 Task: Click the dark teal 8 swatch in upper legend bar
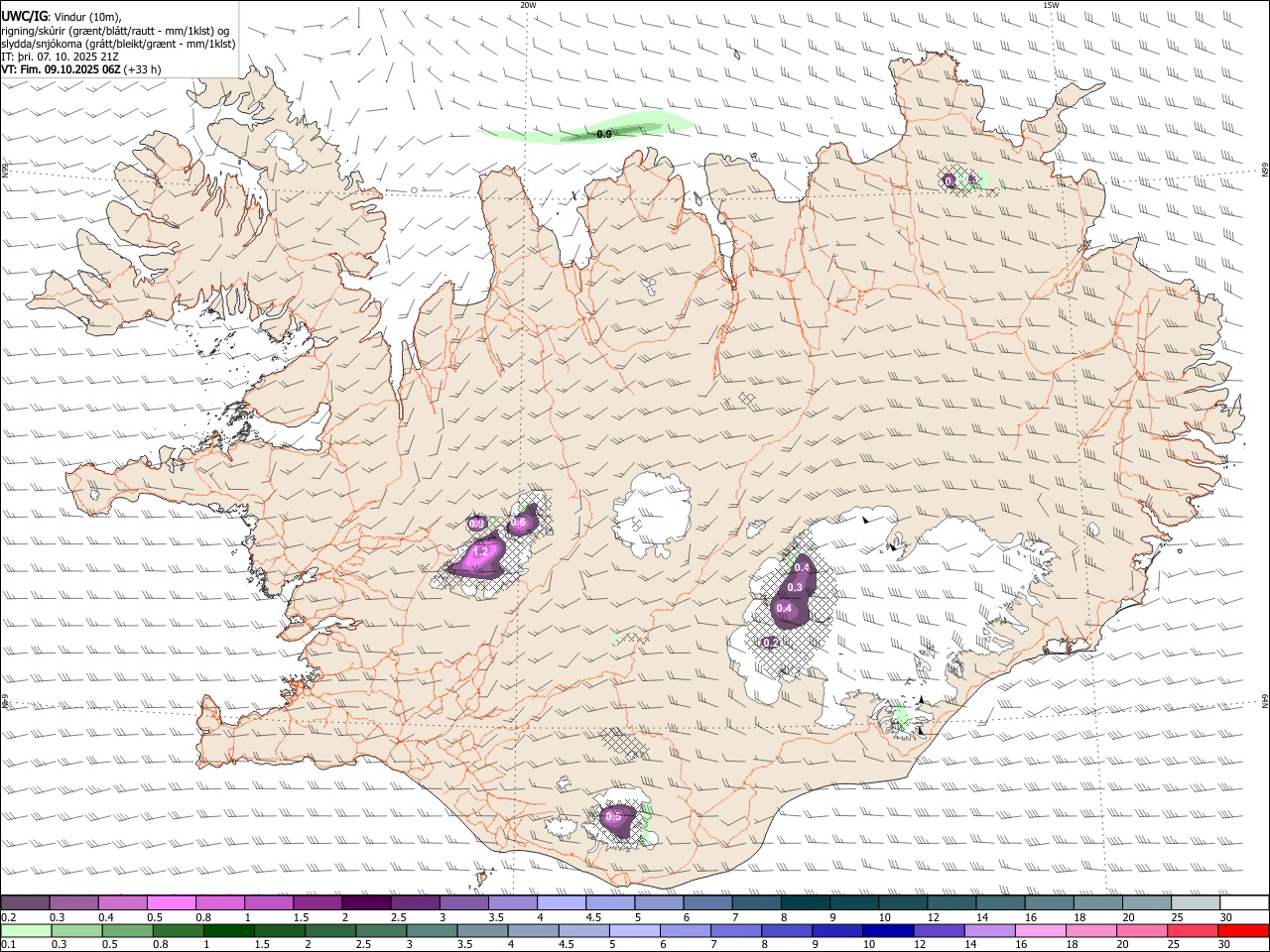[806, 902]
